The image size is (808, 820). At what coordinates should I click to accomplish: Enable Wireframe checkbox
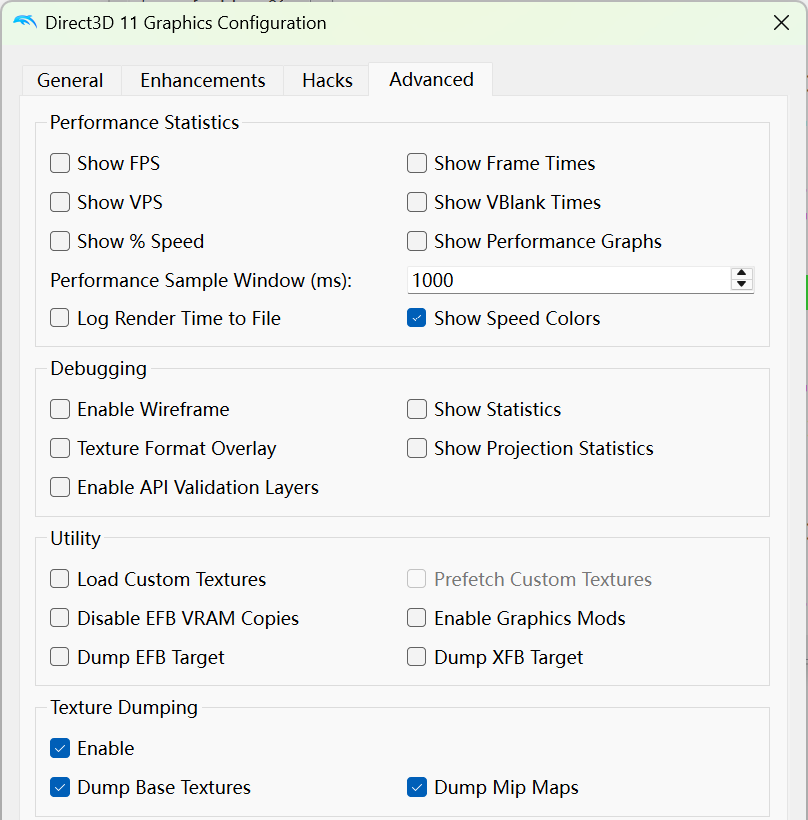coord(60,409)
